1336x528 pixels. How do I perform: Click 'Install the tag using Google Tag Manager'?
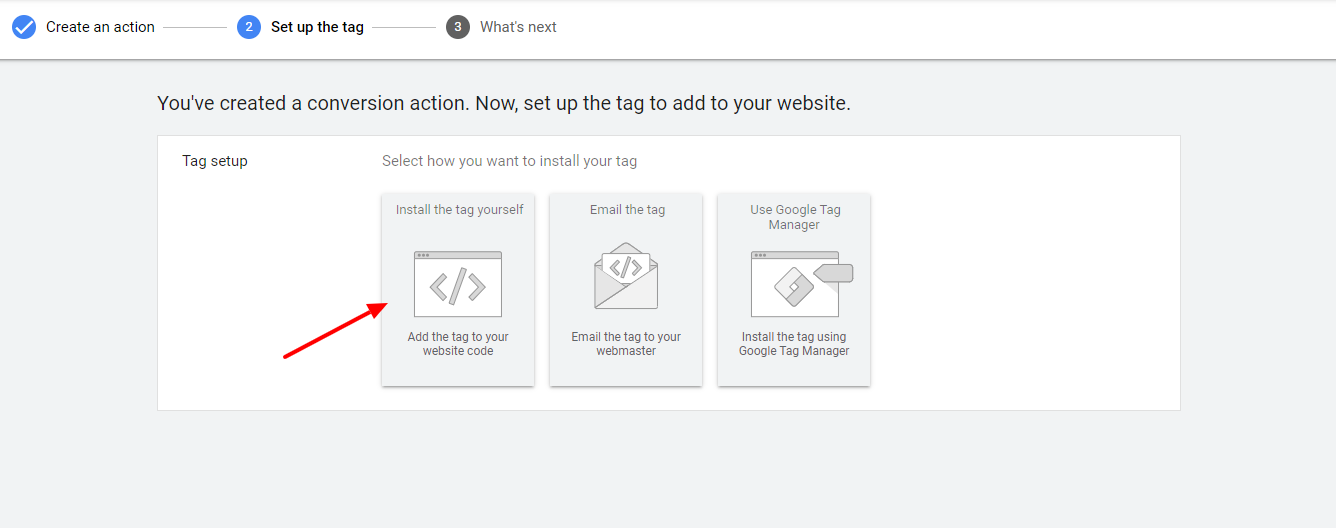794,344
